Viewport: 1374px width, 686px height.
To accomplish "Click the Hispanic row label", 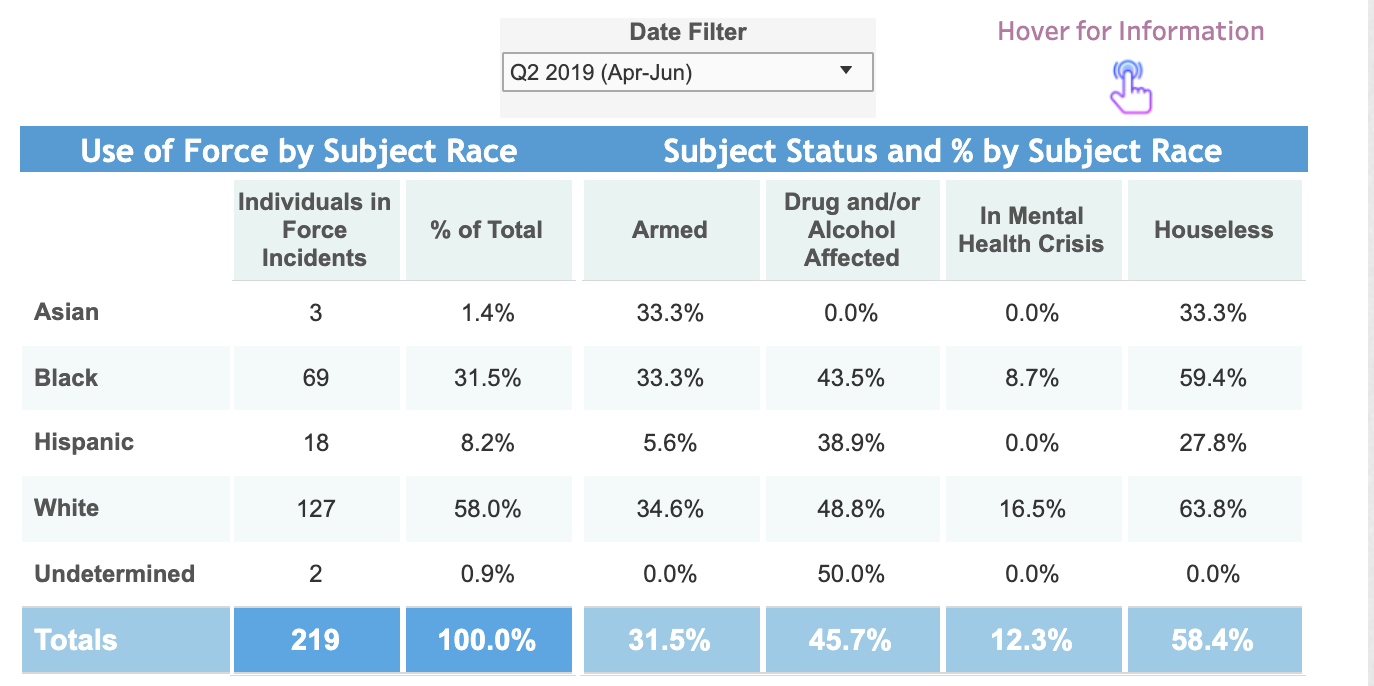I will [84, 442].
